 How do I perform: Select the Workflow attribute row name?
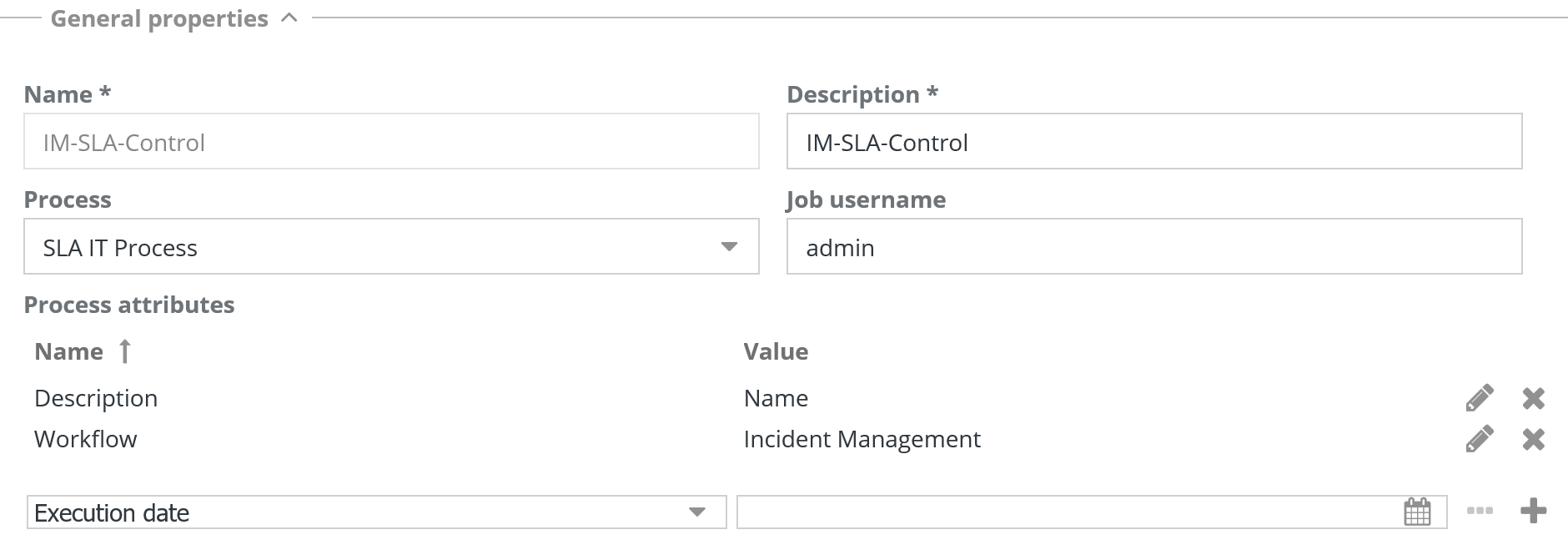[86, 439]
